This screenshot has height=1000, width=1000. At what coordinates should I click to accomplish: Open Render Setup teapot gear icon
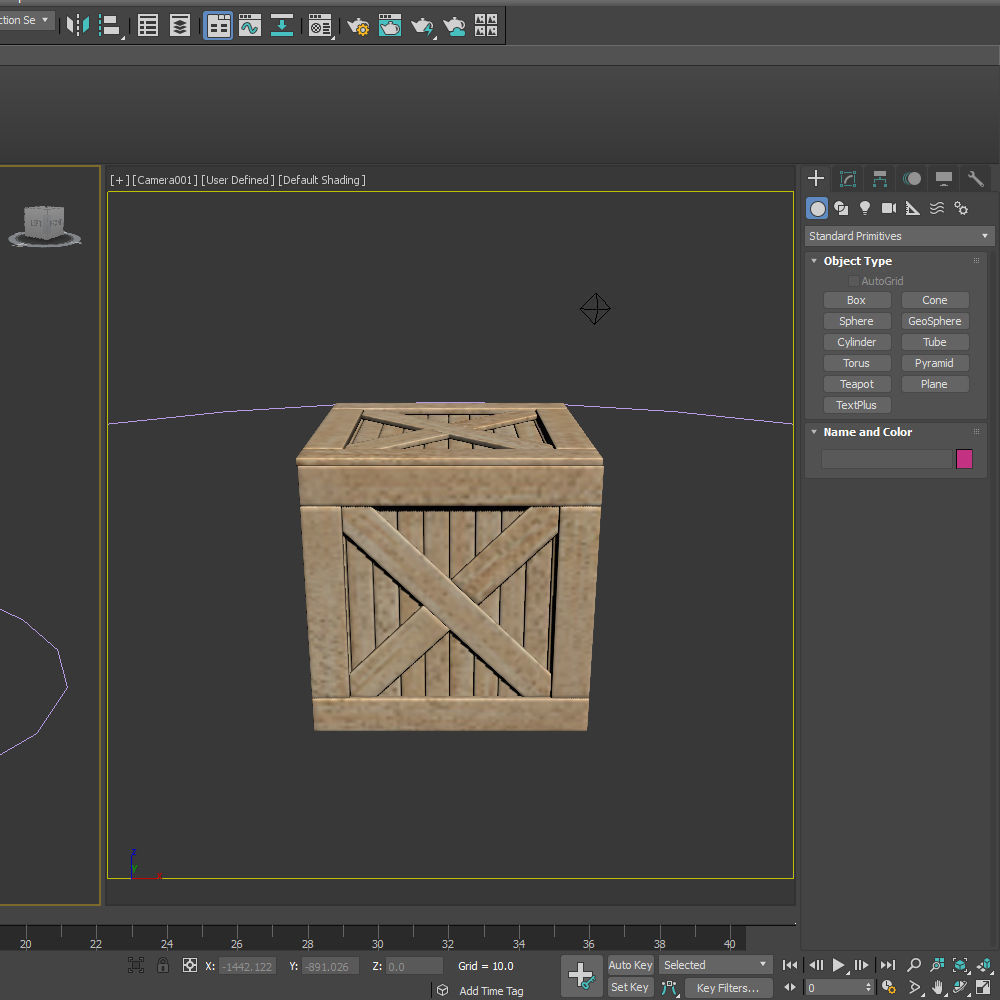click(x=358, y=26)
